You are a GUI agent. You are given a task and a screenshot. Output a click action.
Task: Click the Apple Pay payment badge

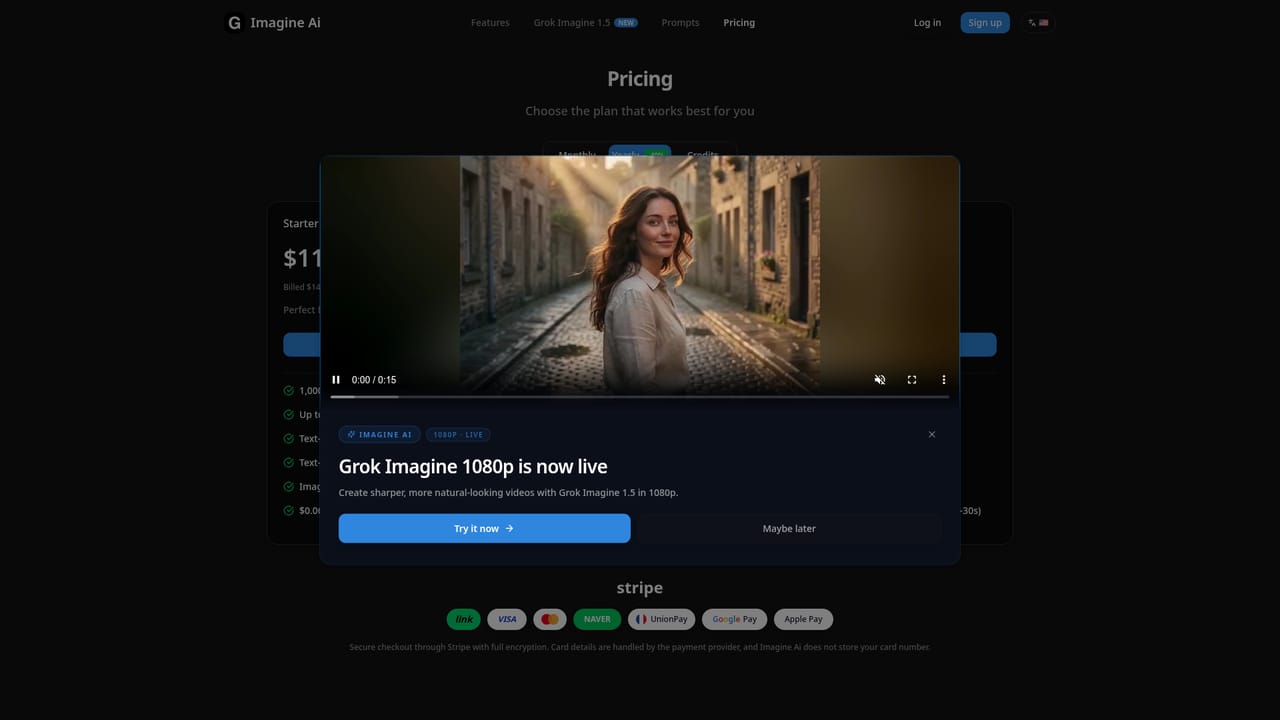(x=803, y=619)
